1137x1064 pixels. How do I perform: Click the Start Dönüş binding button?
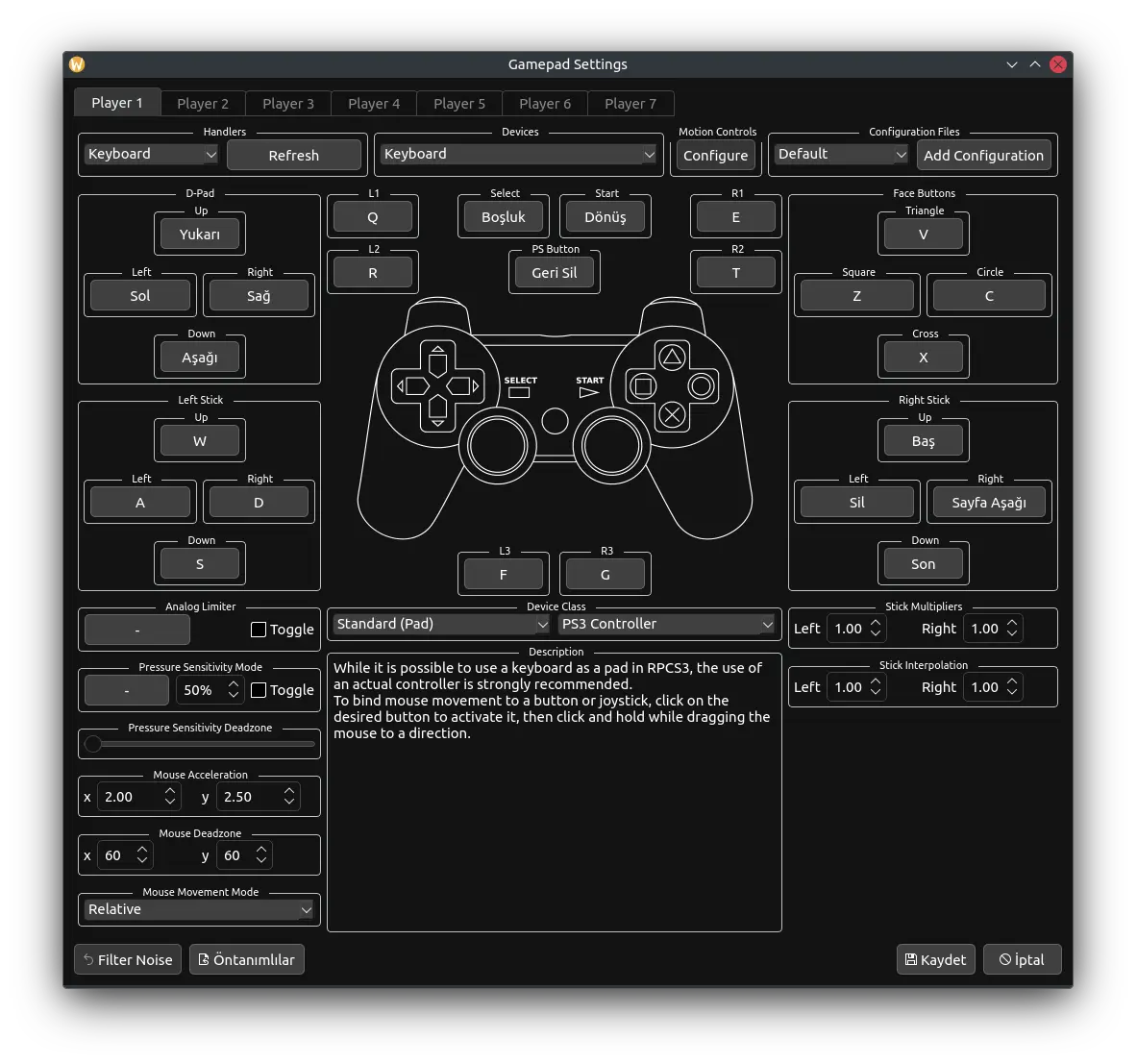pos(606,217)
